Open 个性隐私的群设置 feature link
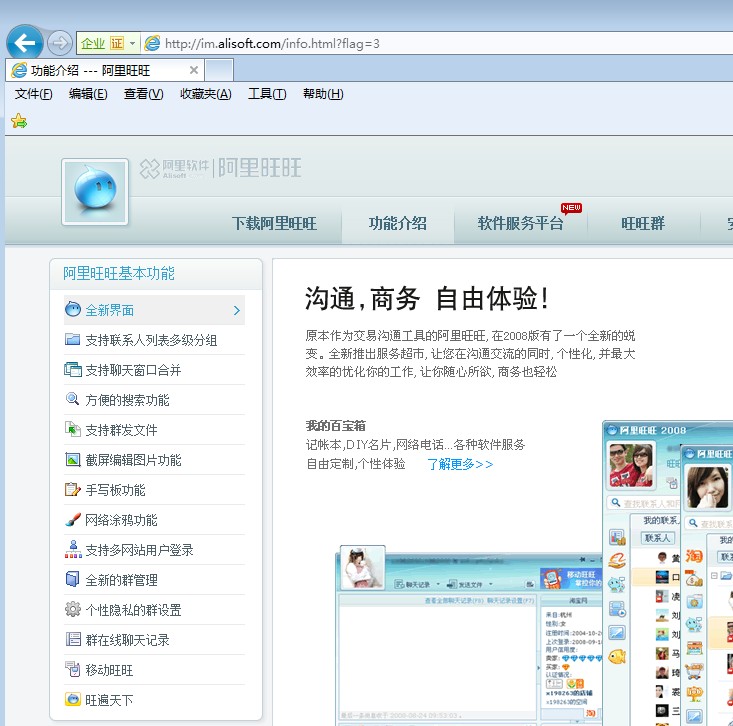This screenshot has width=733, height=726. click(133, 610)
